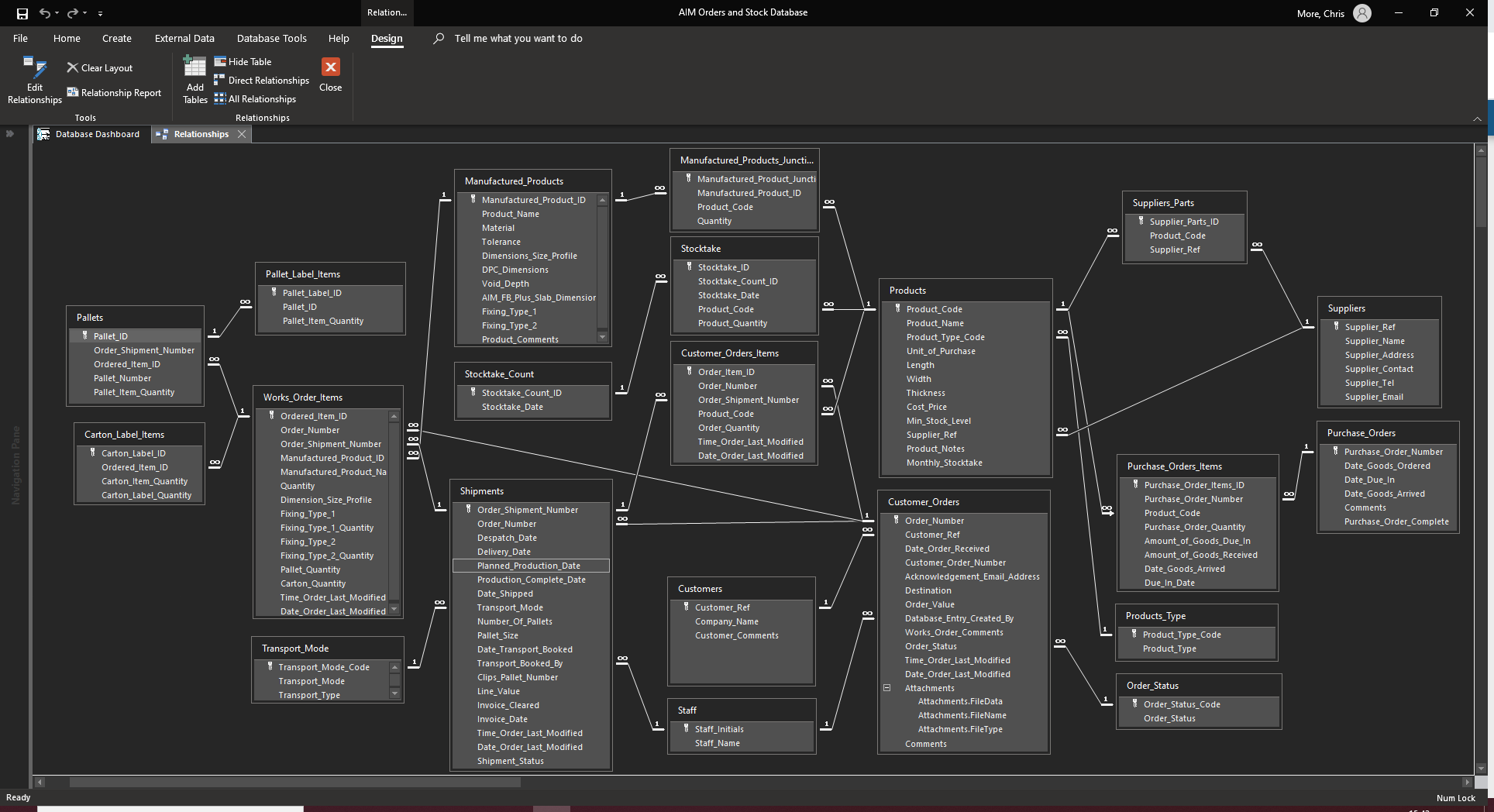Show Direct Relationships

pyautogui.click(x=262, y=81)
